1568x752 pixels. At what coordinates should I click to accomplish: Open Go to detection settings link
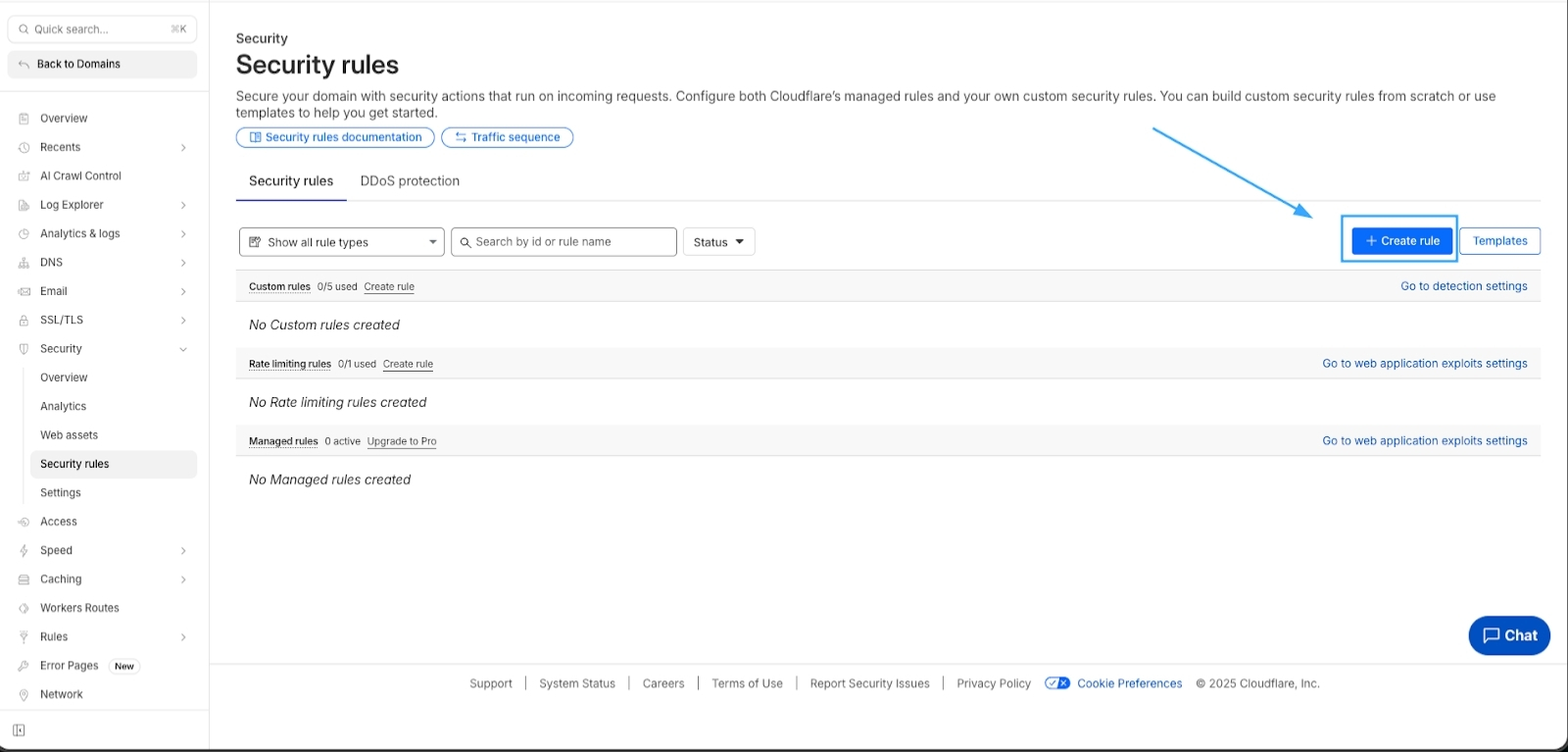click(1463, 286)
